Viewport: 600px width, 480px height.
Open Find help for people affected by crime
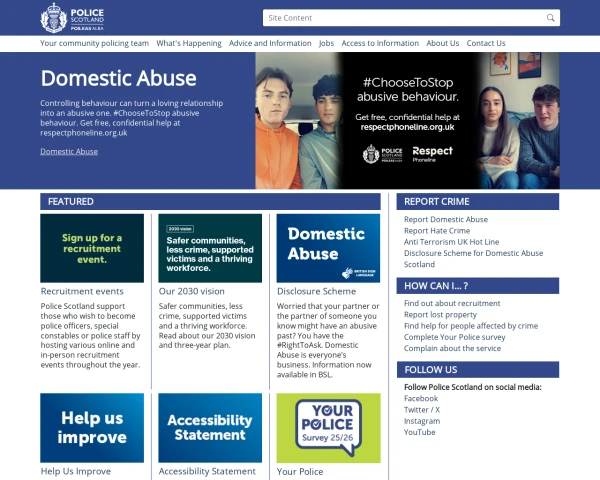coord(471,326)
